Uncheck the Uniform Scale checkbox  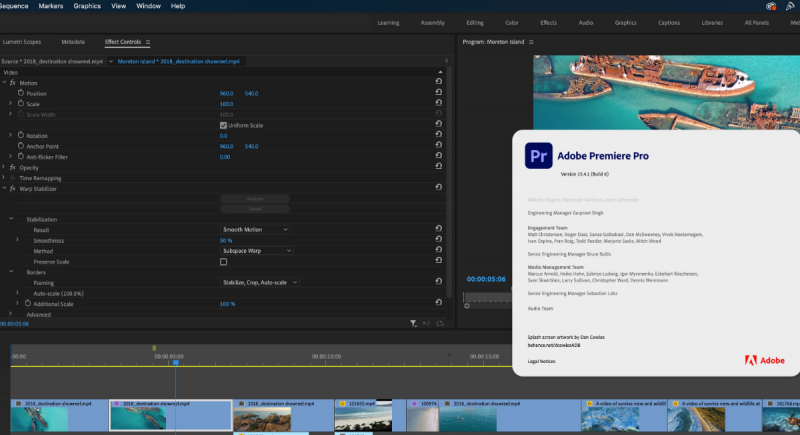click(223, 125)
